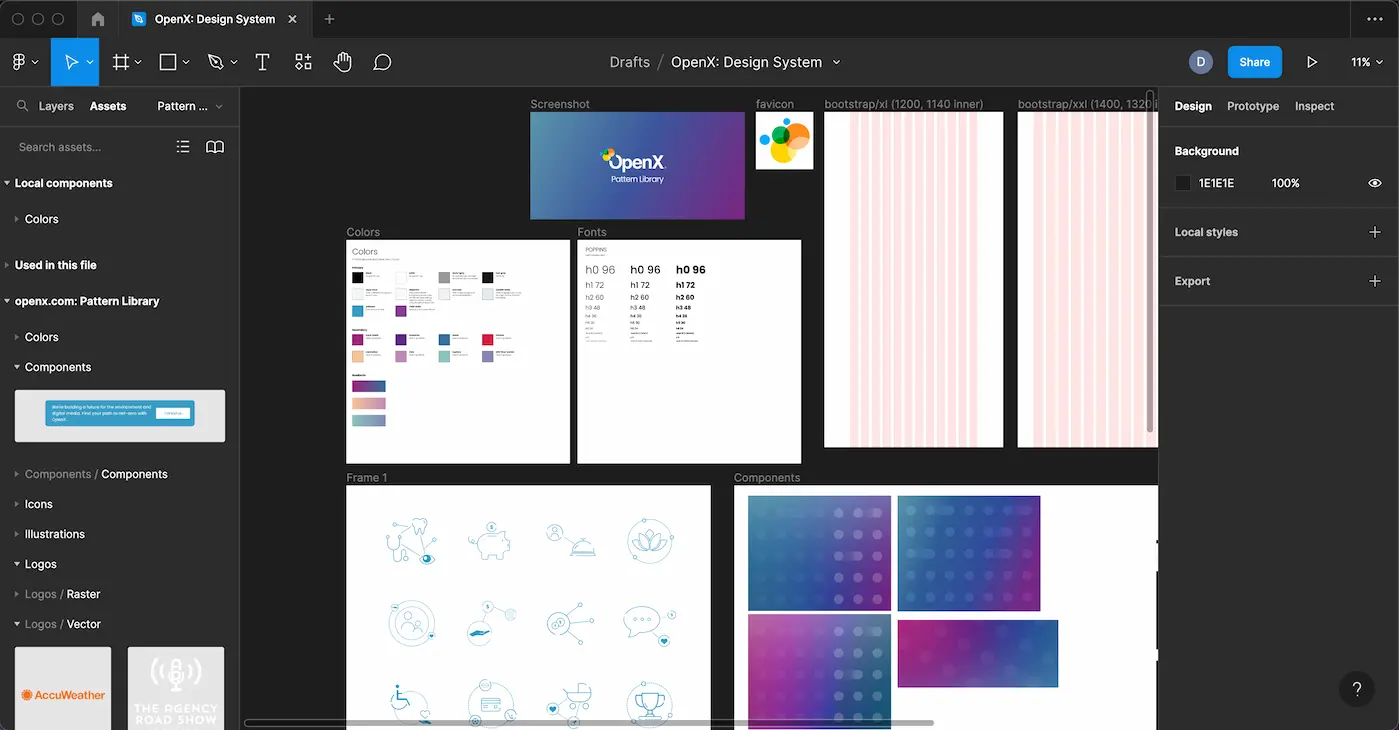Expand the Illustrations asset group
The image size is (1399, 730).
(17, 534)
